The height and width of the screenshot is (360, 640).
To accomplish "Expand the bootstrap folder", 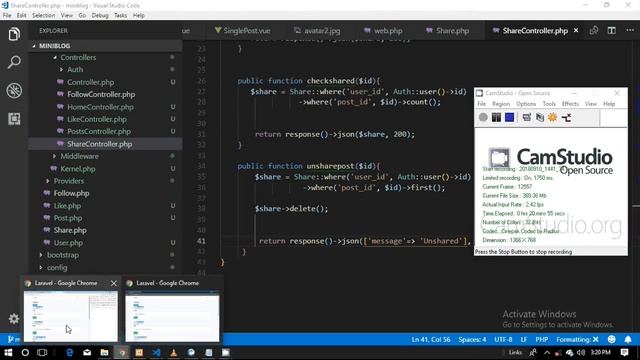I will tap(41, 255).
